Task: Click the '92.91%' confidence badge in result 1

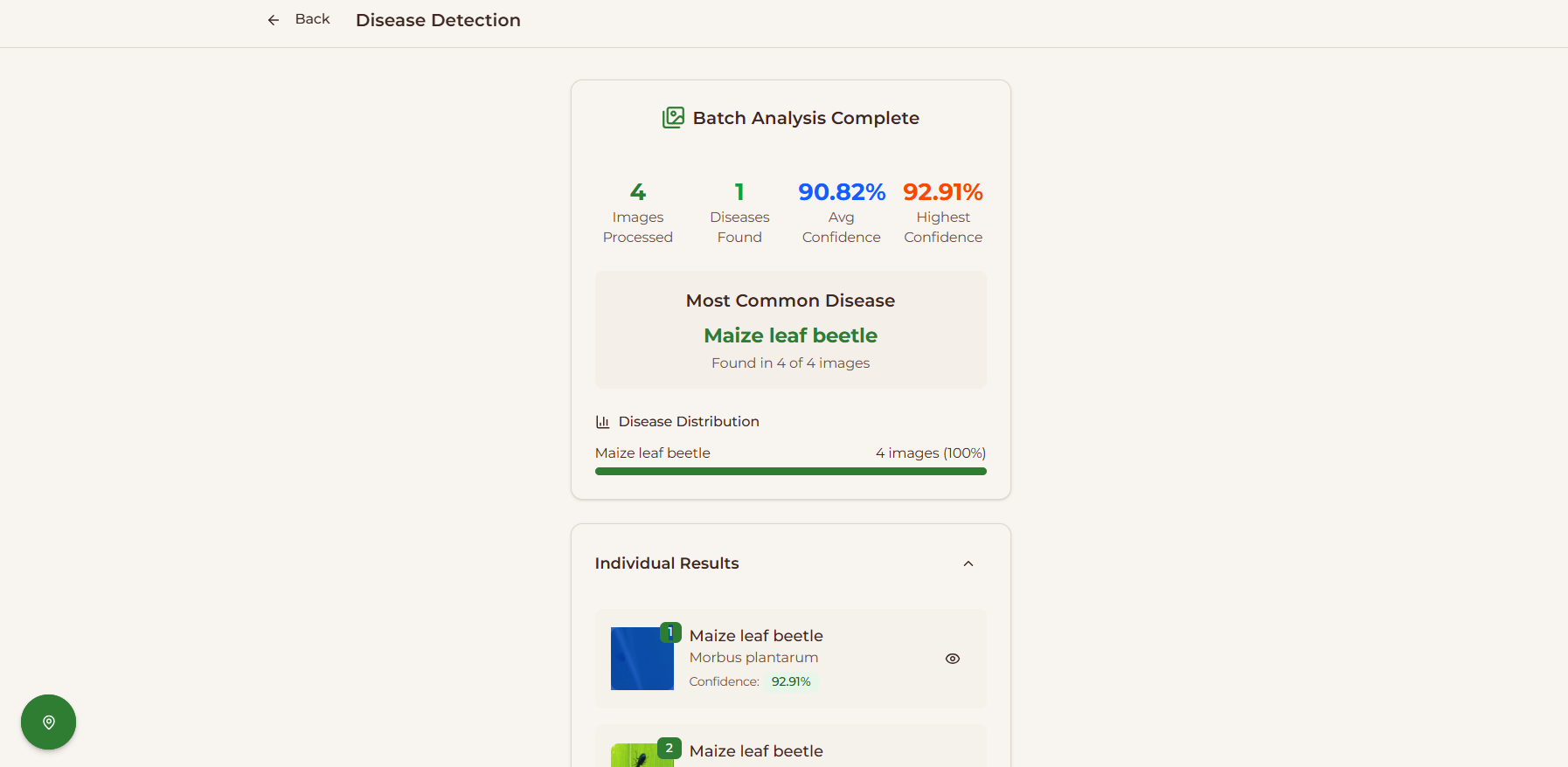Action: point(791,681)
